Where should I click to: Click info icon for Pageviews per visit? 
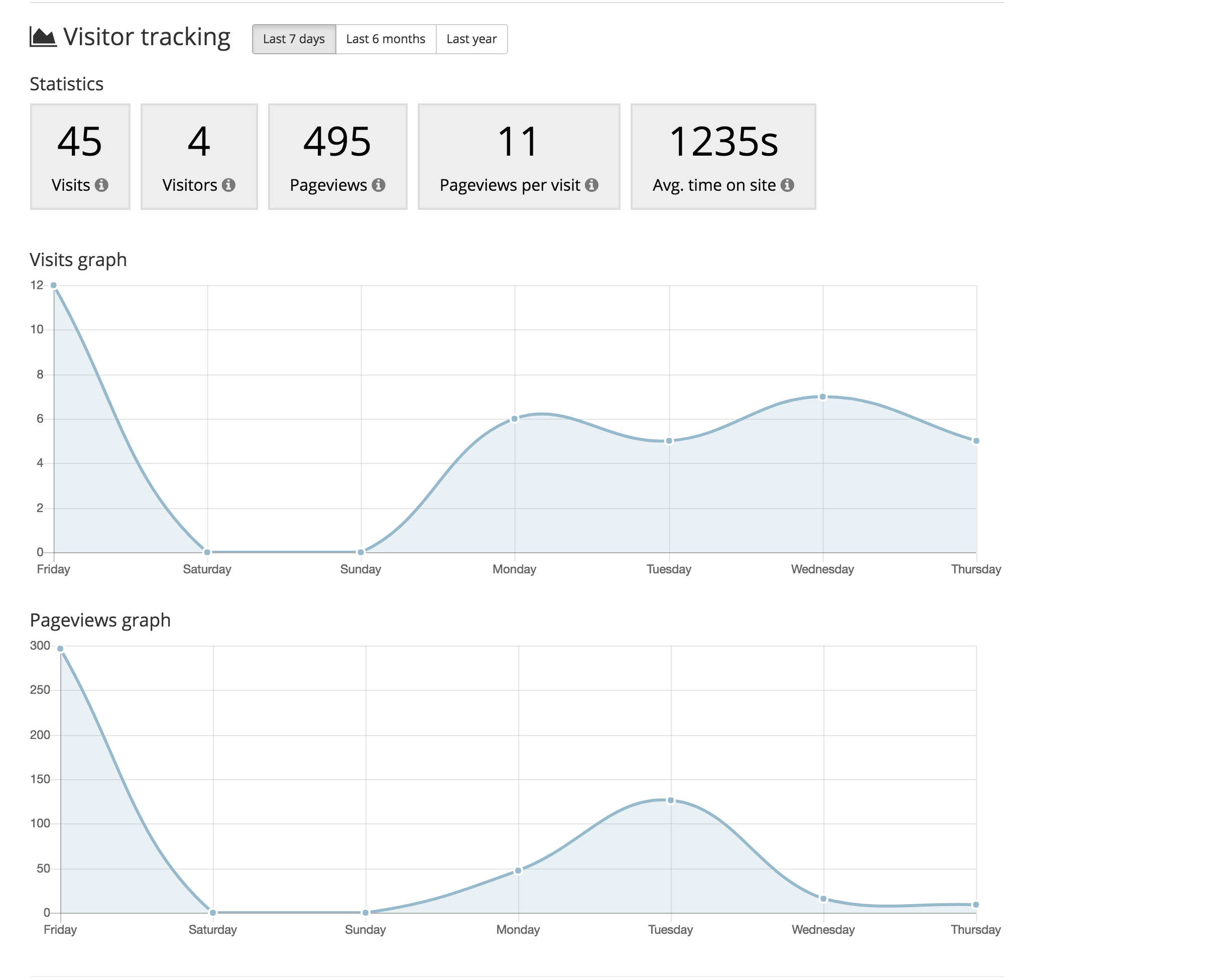pyautogui.click(x=591, y=185)
